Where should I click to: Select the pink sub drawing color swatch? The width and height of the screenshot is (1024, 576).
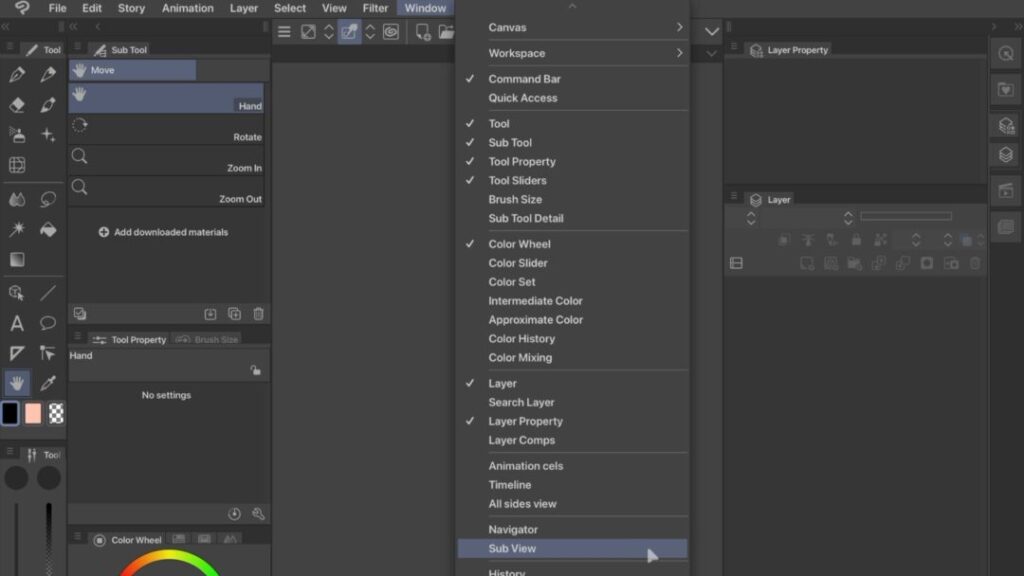33,413
